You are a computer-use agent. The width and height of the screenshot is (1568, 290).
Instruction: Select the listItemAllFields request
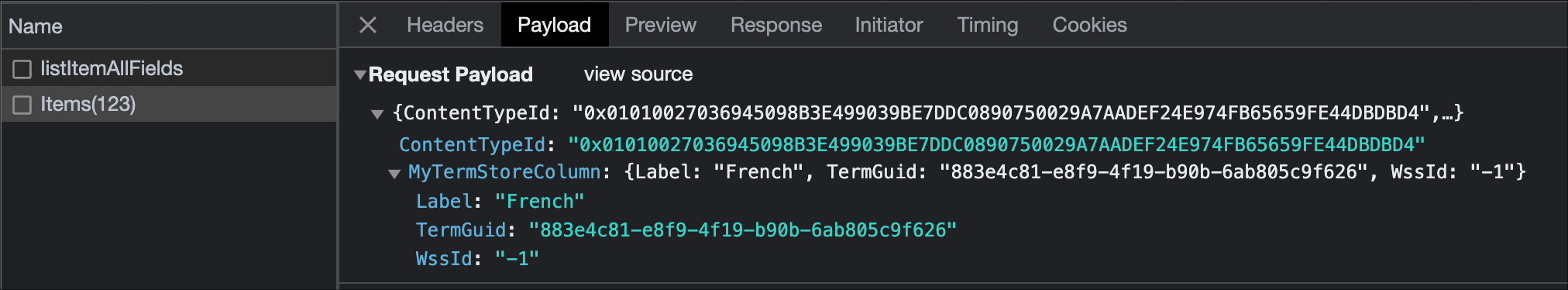click(169, 68)
